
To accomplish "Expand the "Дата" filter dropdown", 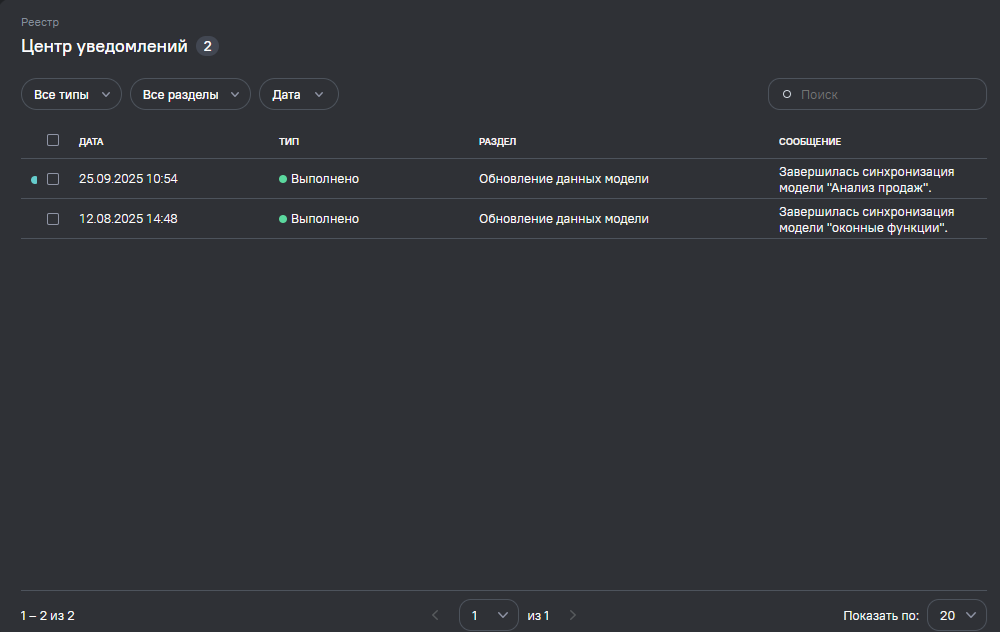I will 298,94.
